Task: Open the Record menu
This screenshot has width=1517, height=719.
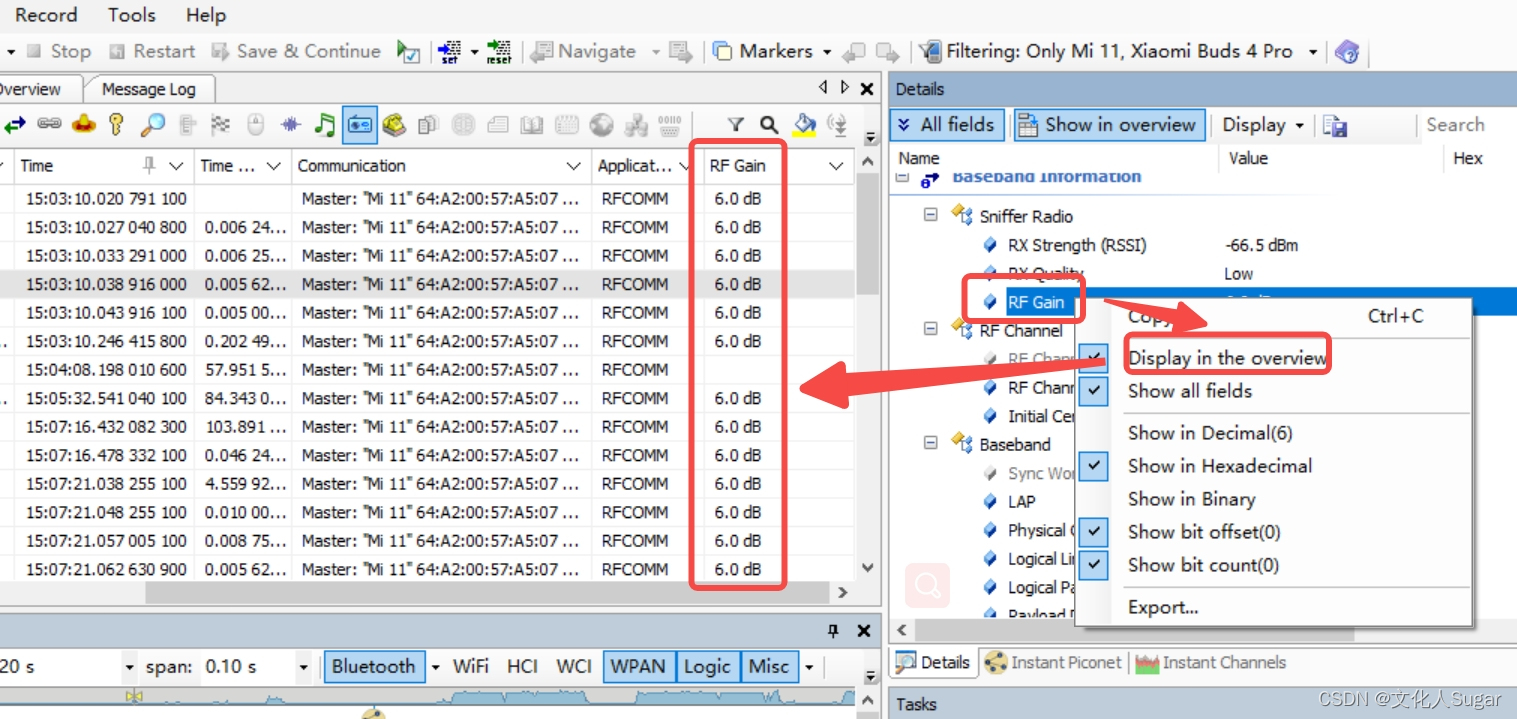Action: click(x=46, y=15)
